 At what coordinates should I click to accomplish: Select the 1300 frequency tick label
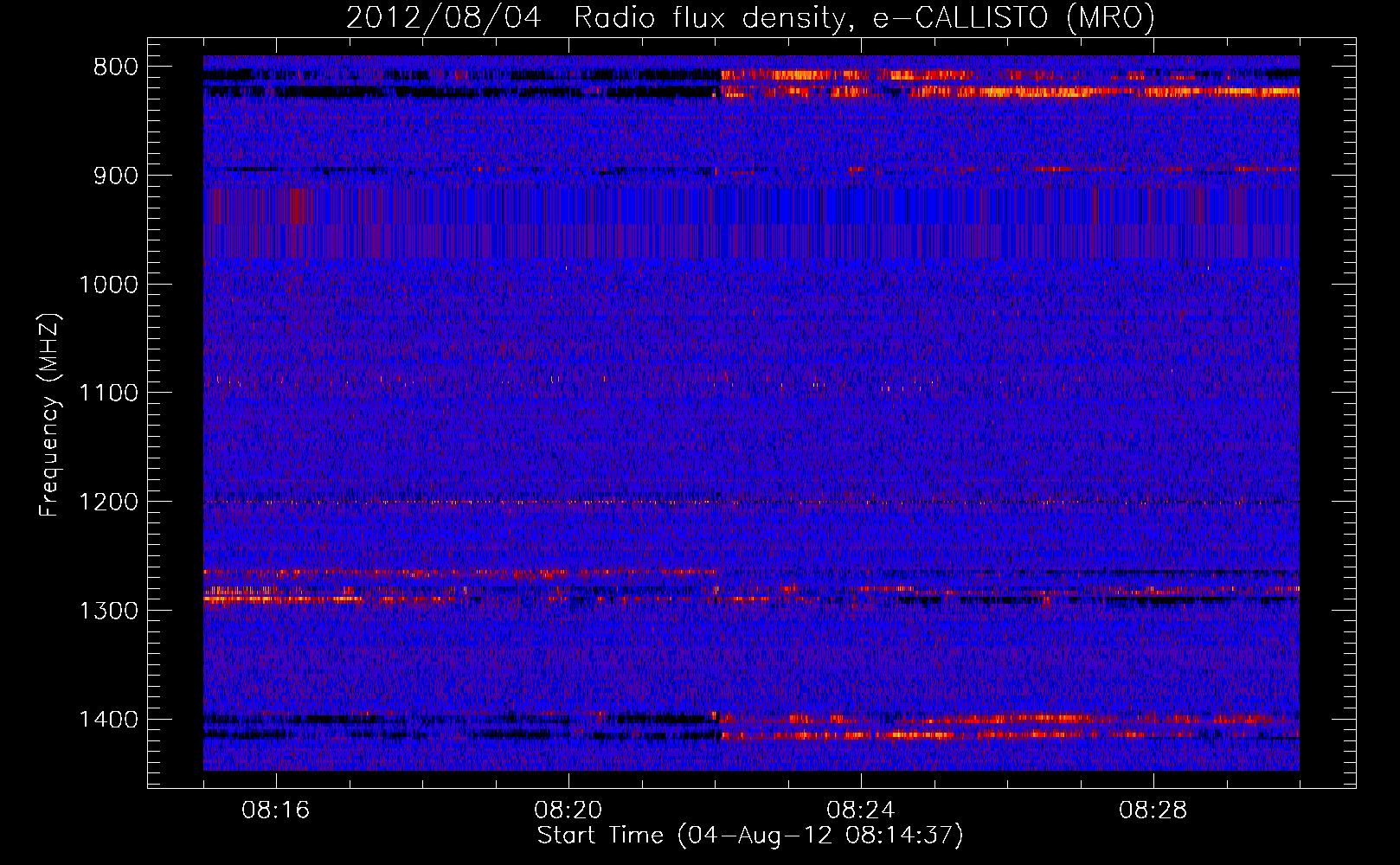108,611
